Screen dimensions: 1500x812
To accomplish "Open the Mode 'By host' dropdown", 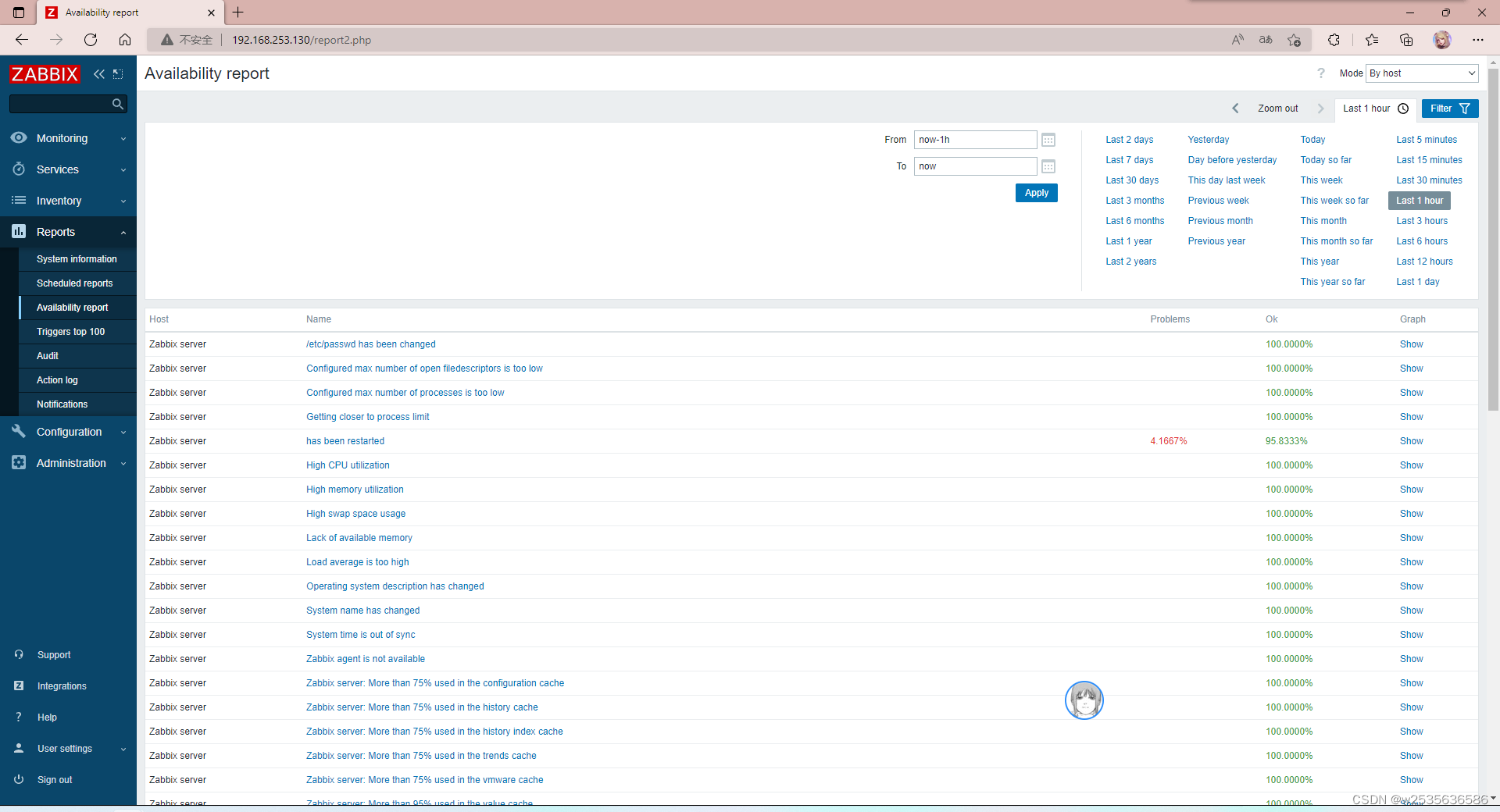I will tap(1422, 73).
